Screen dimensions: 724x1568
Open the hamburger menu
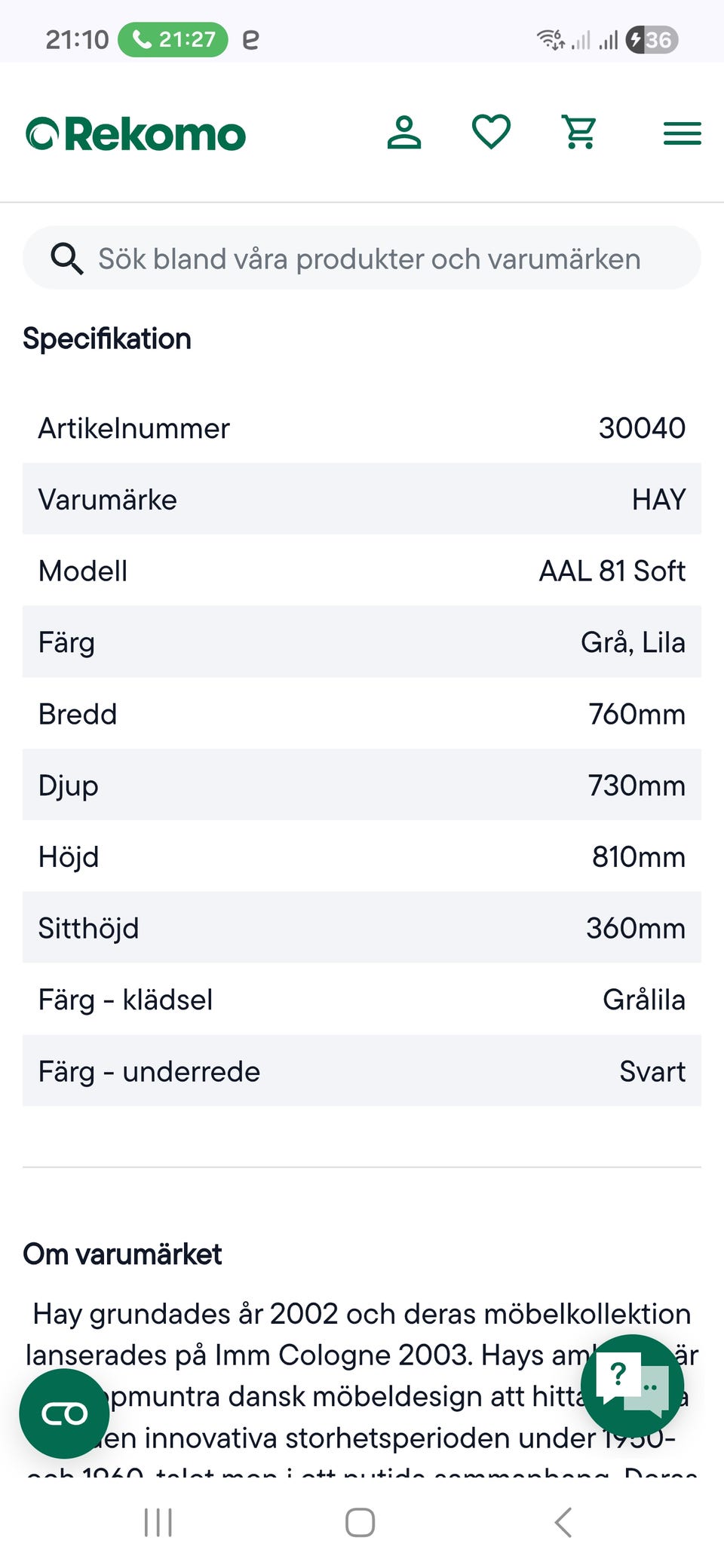tap(682, 133)
